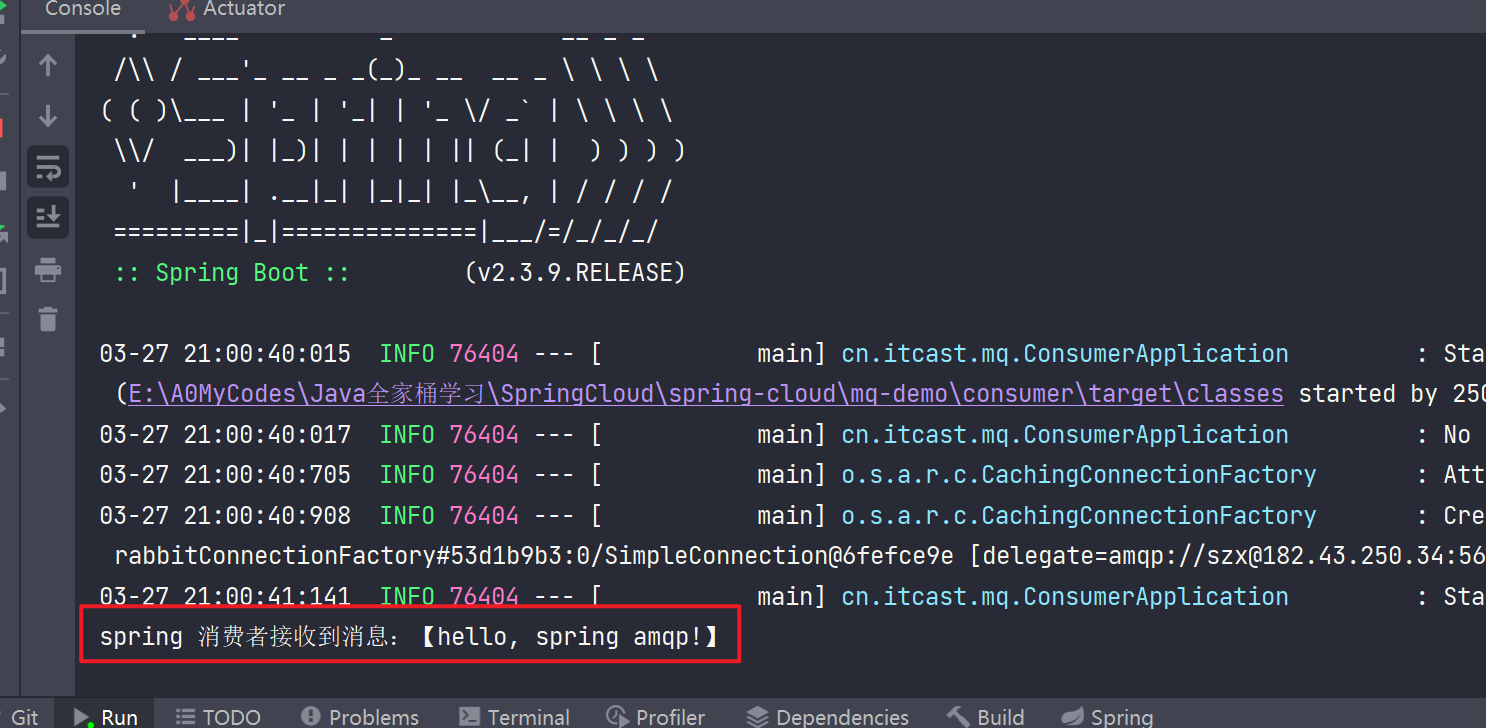This screenshot has height=728, width=1486.
Task: Open the classes folder path link
Action: [x=706, y=394]
